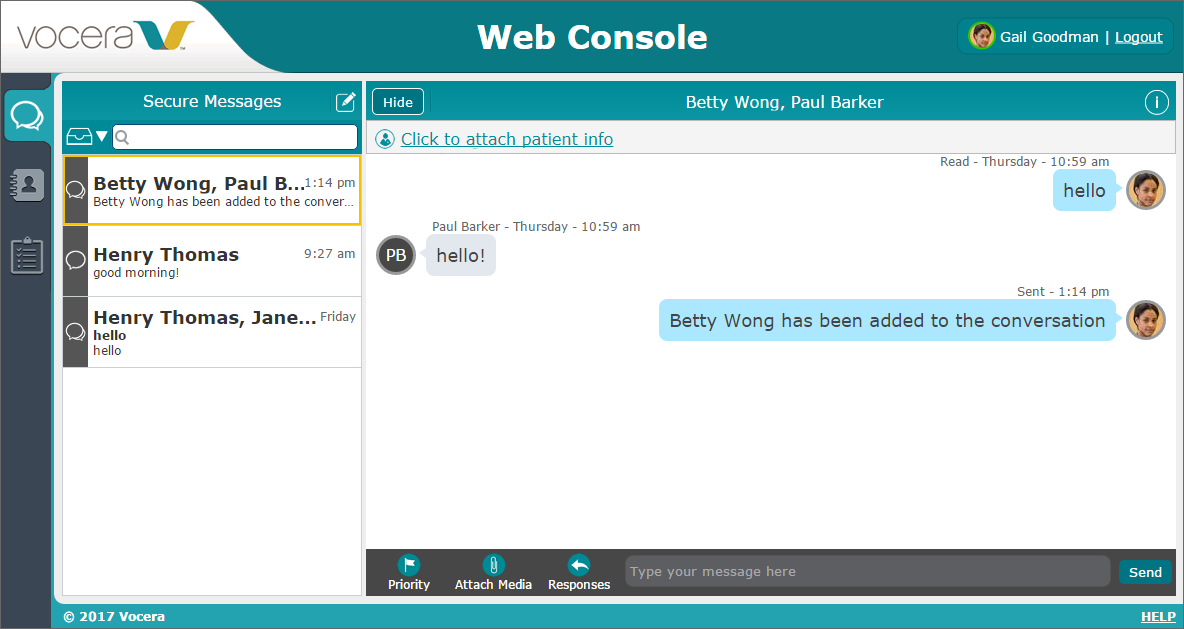Open the clipboard checklist sidebar icon
The image size is (1184, 629).
point(27,255)
